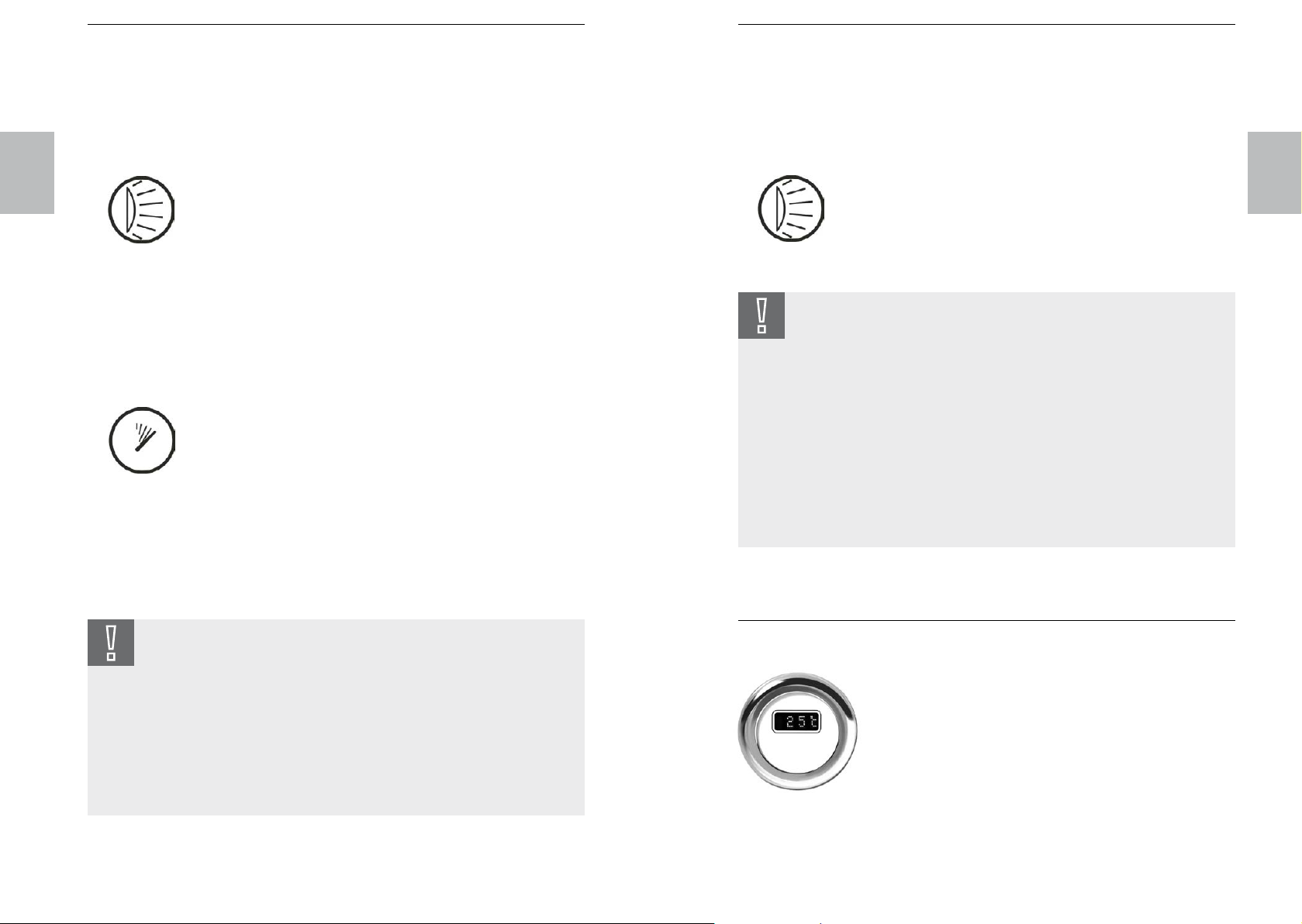Click right page exclamation warning icon
The image size is (1302, 924).
pyautogui.click(x=761, y=315)
